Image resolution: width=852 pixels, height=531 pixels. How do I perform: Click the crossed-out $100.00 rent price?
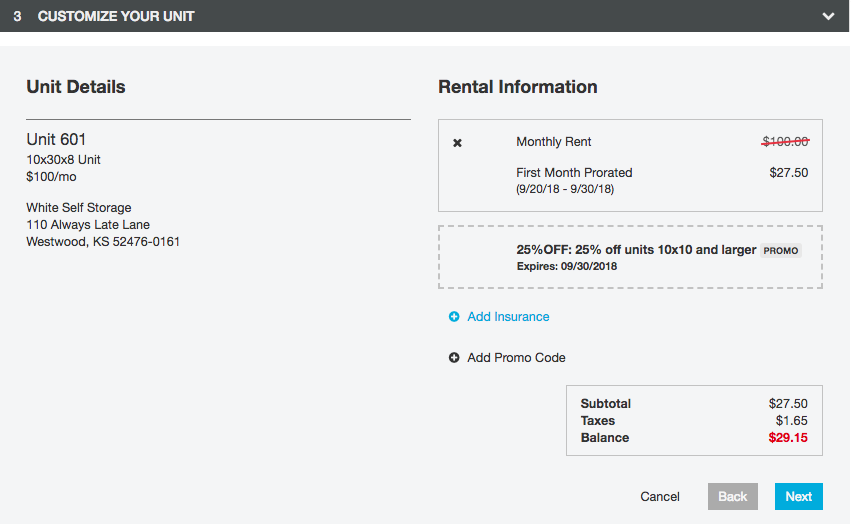pos(785,142)
